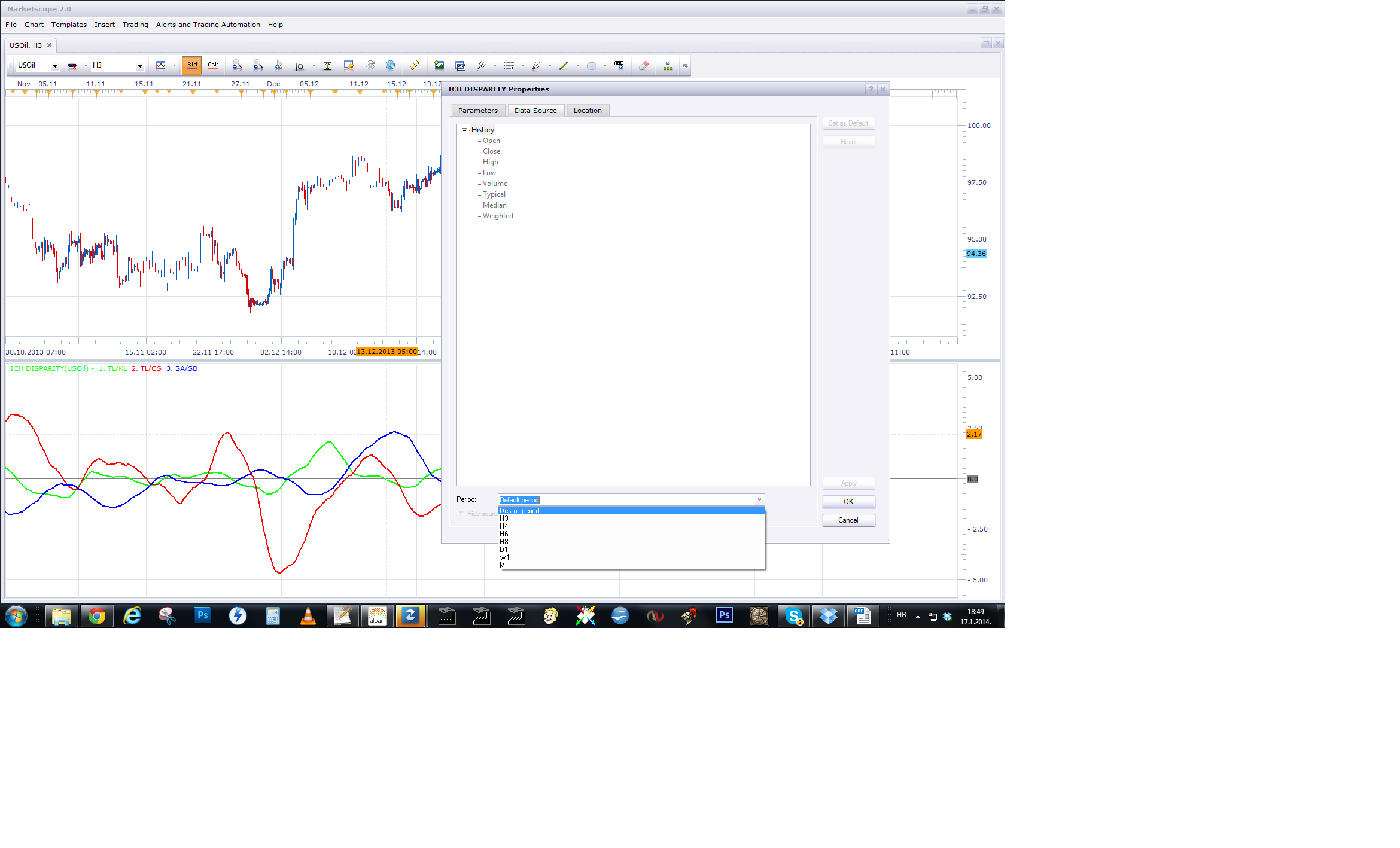
Task: Open the alpari app in taskbar
Action: (377, 616)
